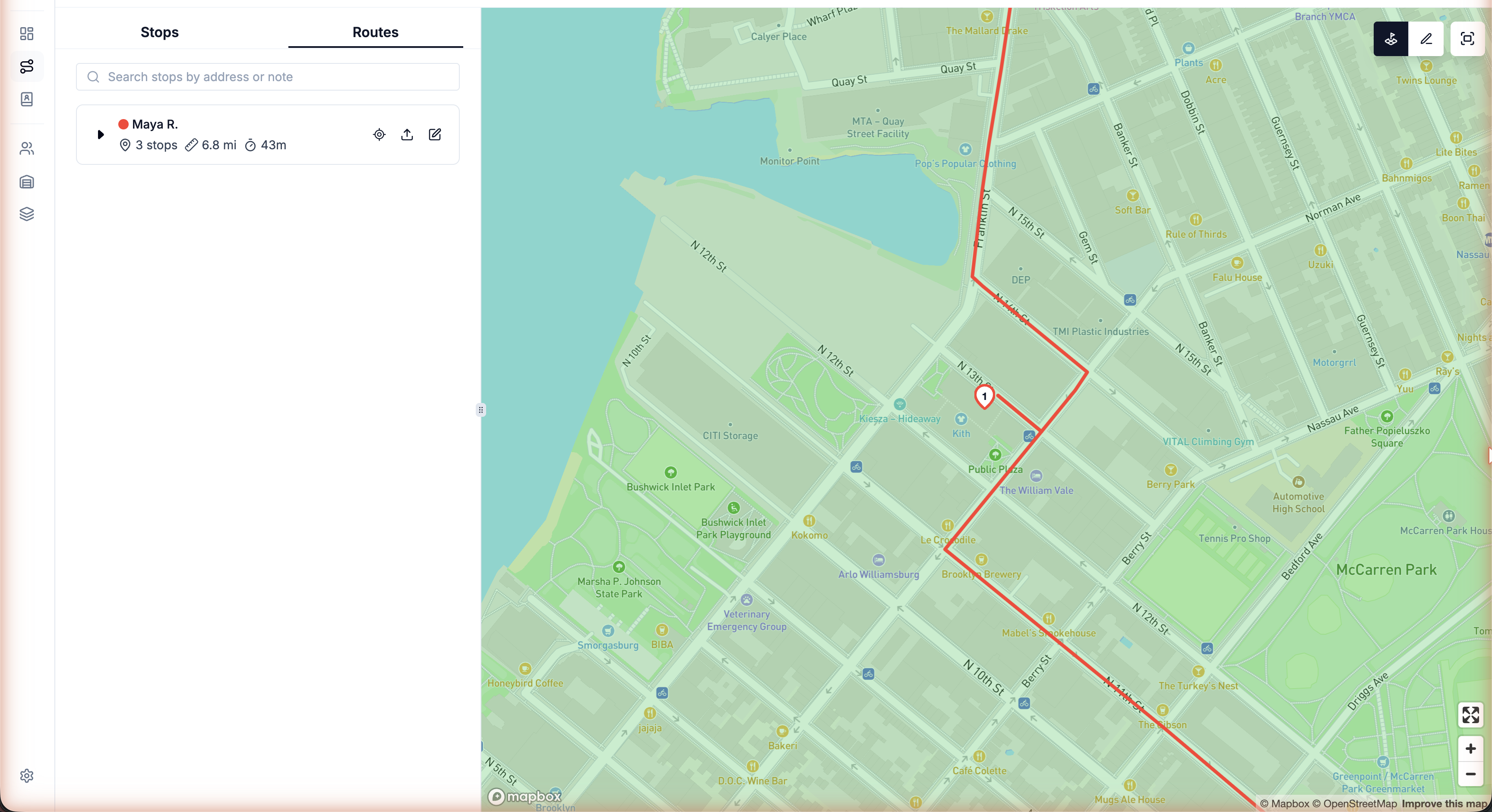Screen dimensions: 1492x812
Task: Click the CITI Storage map label
Action: pos(730,436)
